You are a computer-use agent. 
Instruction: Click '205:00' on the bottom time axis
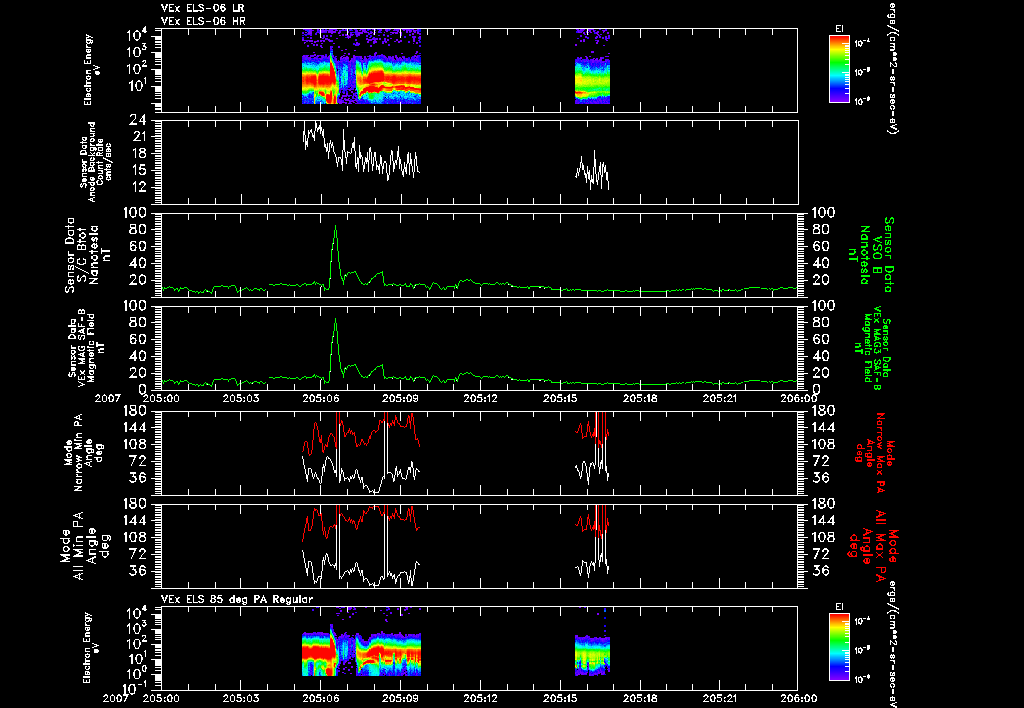pos(161,698)
